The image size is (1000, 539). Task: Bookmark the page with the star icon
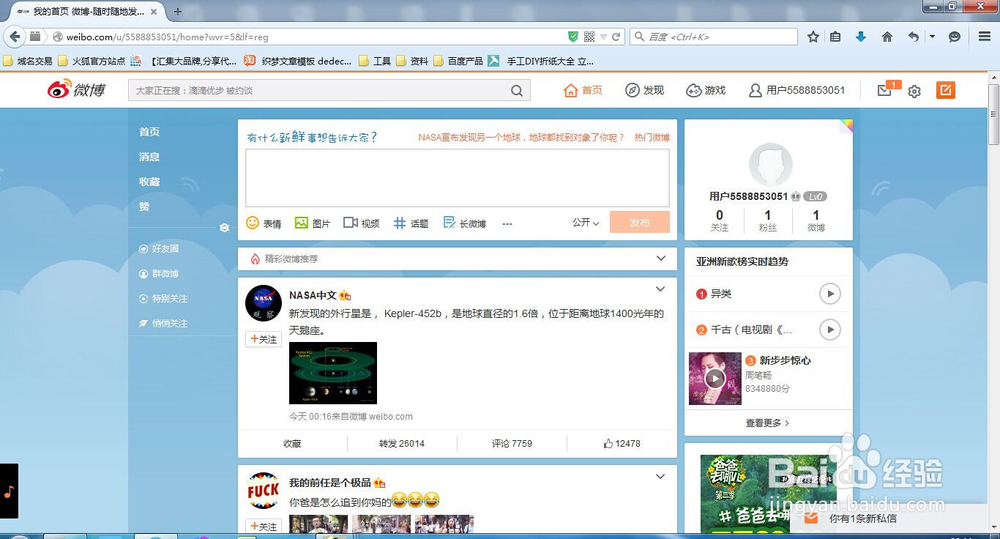click(812, 37)
